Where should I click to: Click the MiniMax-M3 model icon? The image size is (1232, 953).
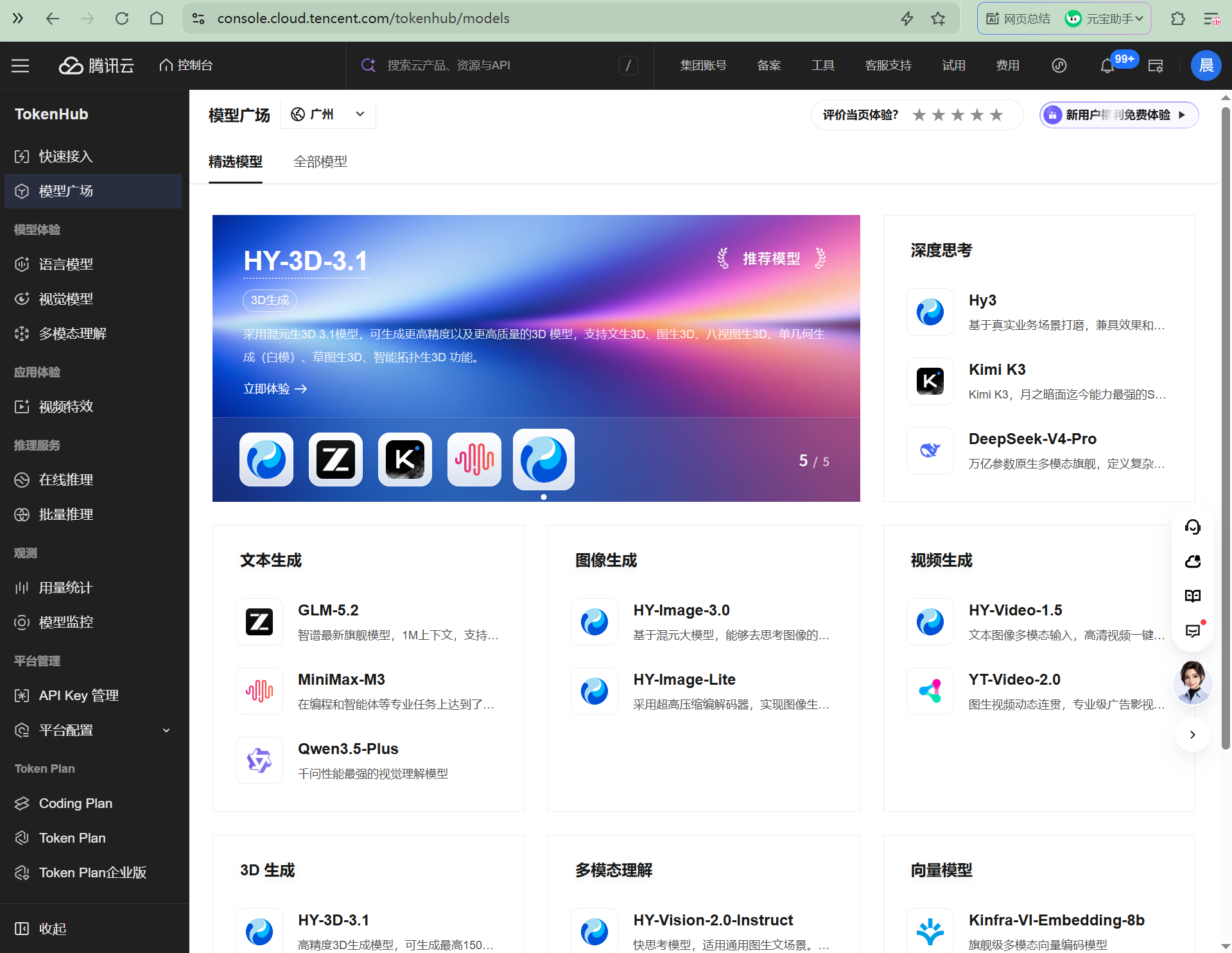tap(259, 691)
